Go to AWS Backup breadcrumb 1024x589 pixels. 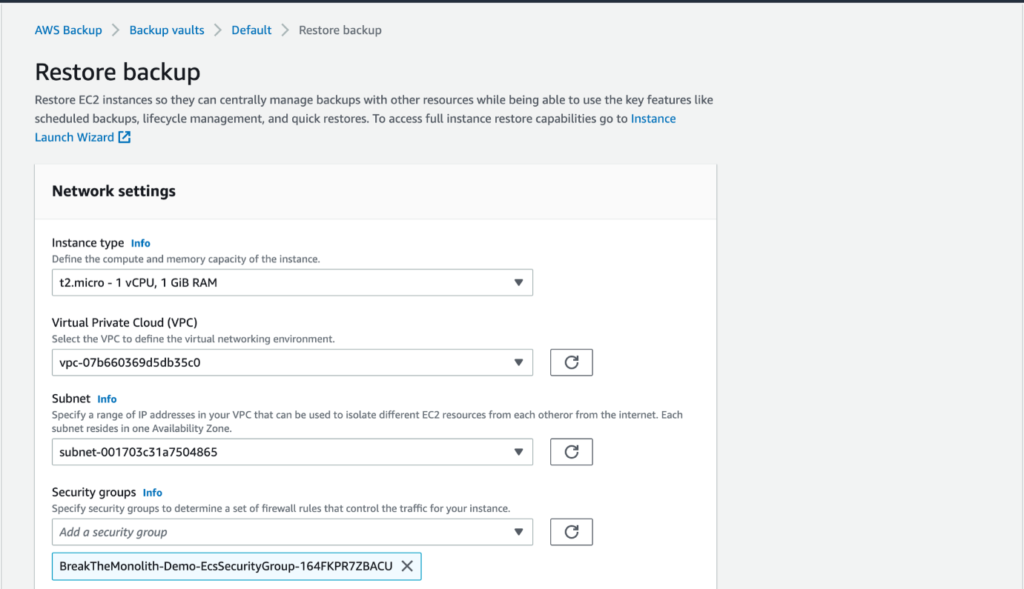point(68,30)
